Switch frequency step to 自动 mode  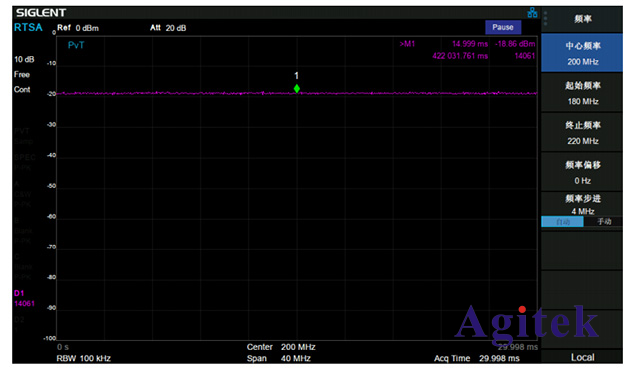pos(562,222)
